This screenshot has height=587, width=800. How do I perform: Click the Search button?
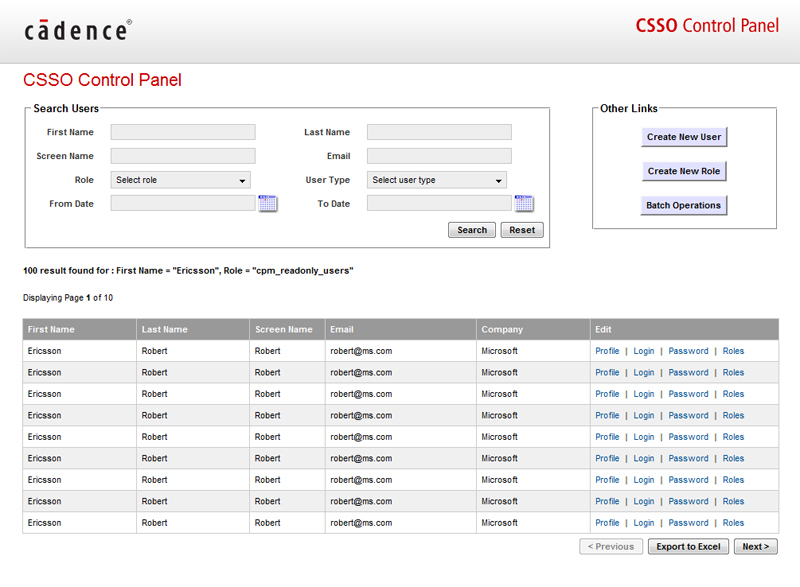[471, 229]
